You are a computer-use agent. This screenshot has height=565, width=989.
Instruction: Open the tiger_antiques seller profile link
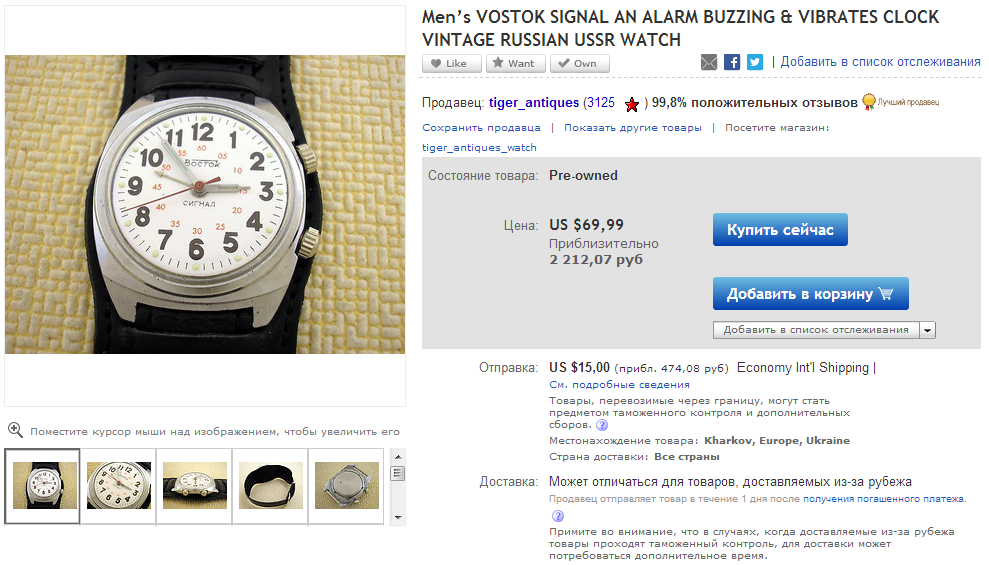coord(534,103)
